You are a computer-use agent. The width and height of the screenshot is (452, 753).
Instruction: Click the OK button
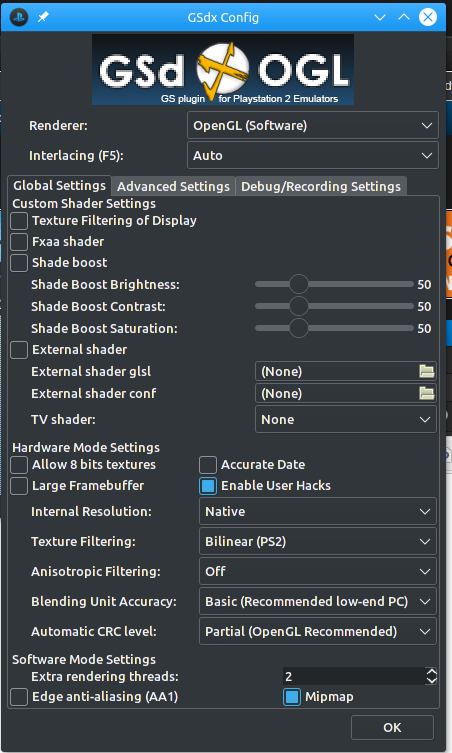(392, 728)
